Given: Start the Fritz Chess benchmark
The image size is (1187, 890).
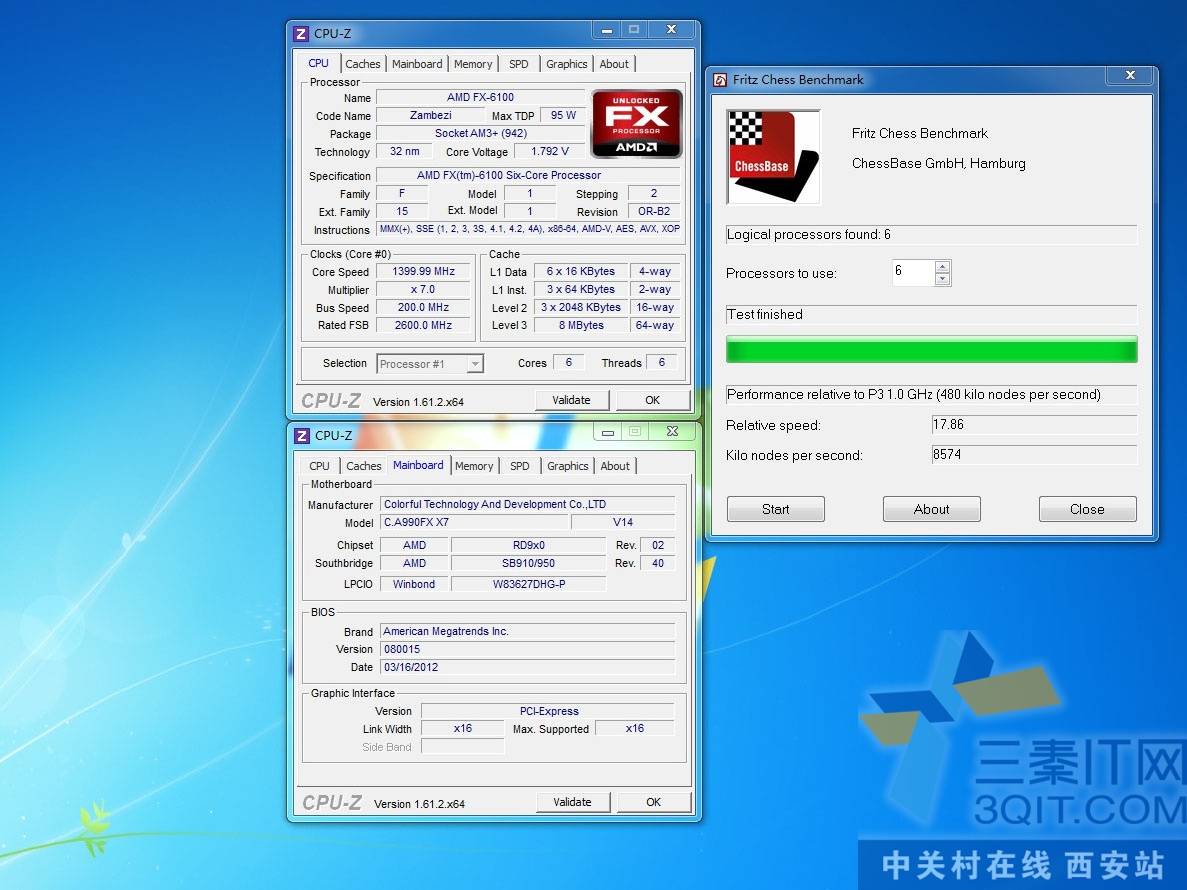Looking at the screenshot, I should [775, 509].
